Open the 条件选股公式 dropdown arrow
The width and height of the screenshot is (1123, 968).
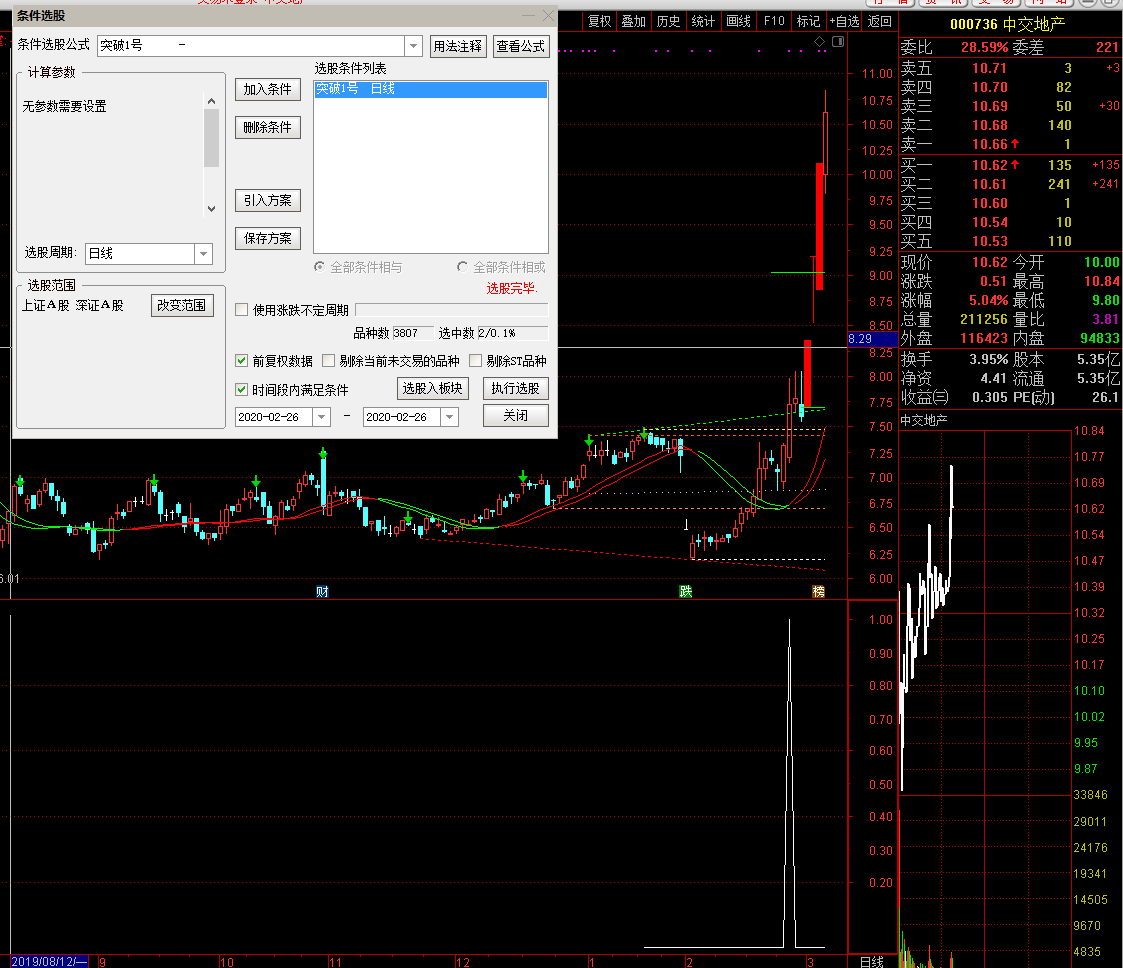click(413, 46)
